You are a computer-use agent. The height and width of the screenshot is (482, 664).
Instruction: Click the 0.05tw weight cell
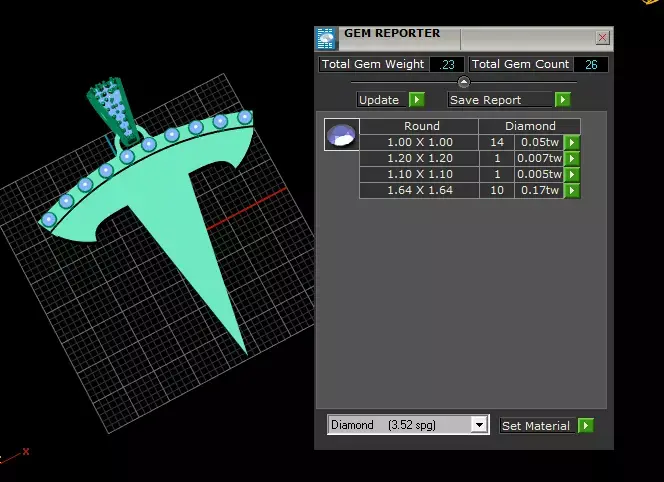(540, 142)
